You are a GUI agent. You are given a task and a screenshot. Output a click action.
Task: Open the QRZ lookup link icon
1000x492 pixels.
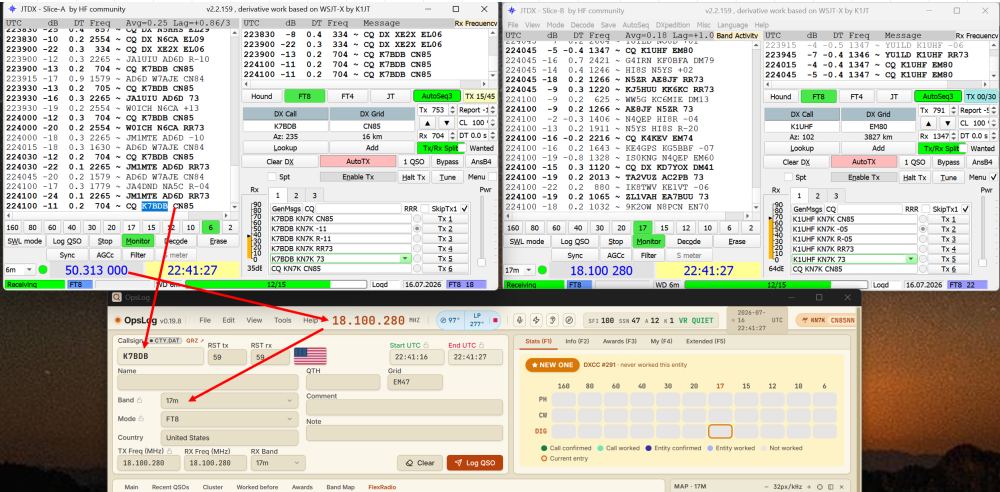(194, 341)
